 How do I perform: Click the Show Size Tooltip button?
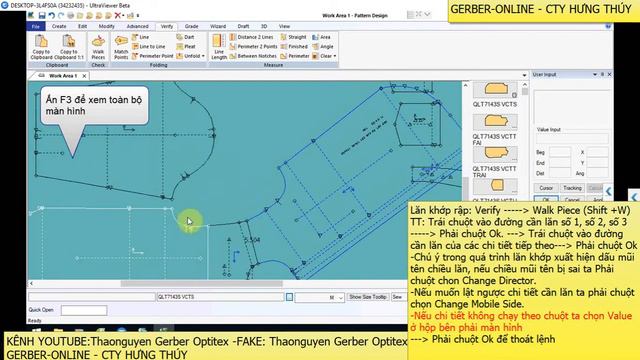pos(368,297)
